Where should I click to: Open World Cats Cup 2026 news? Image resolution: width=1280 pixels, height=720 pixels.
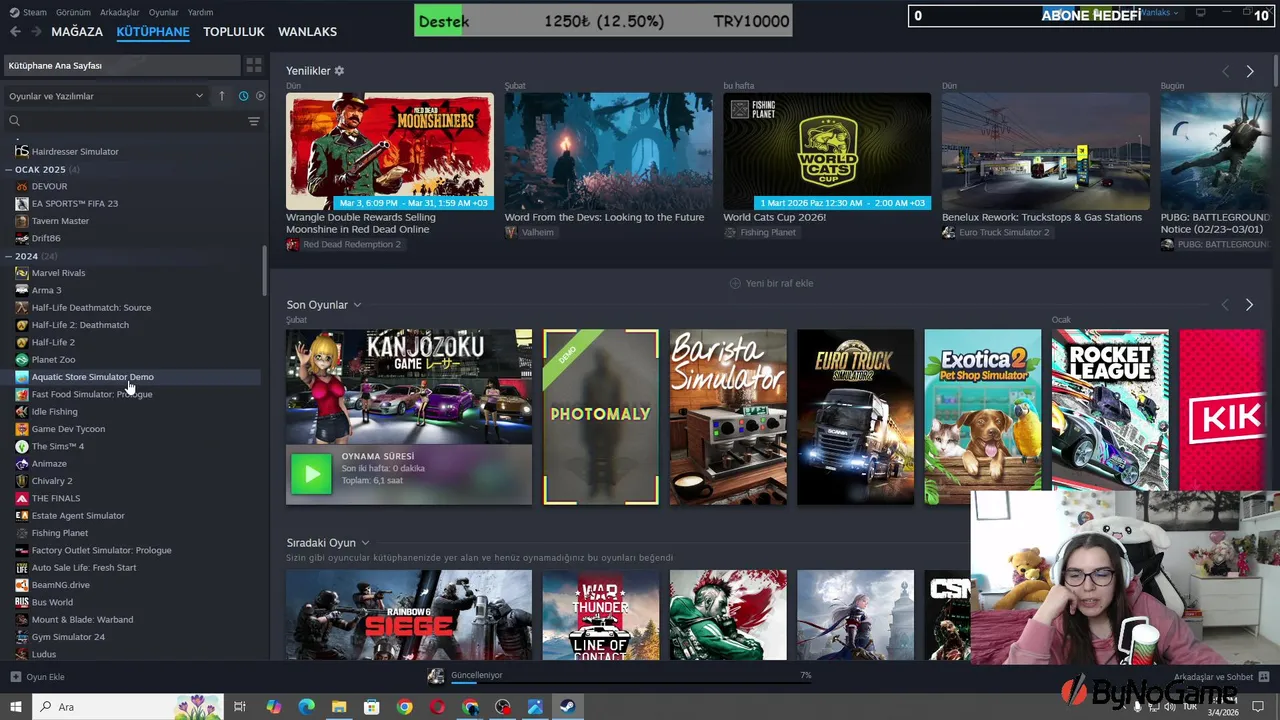click(x=827, y=151)
